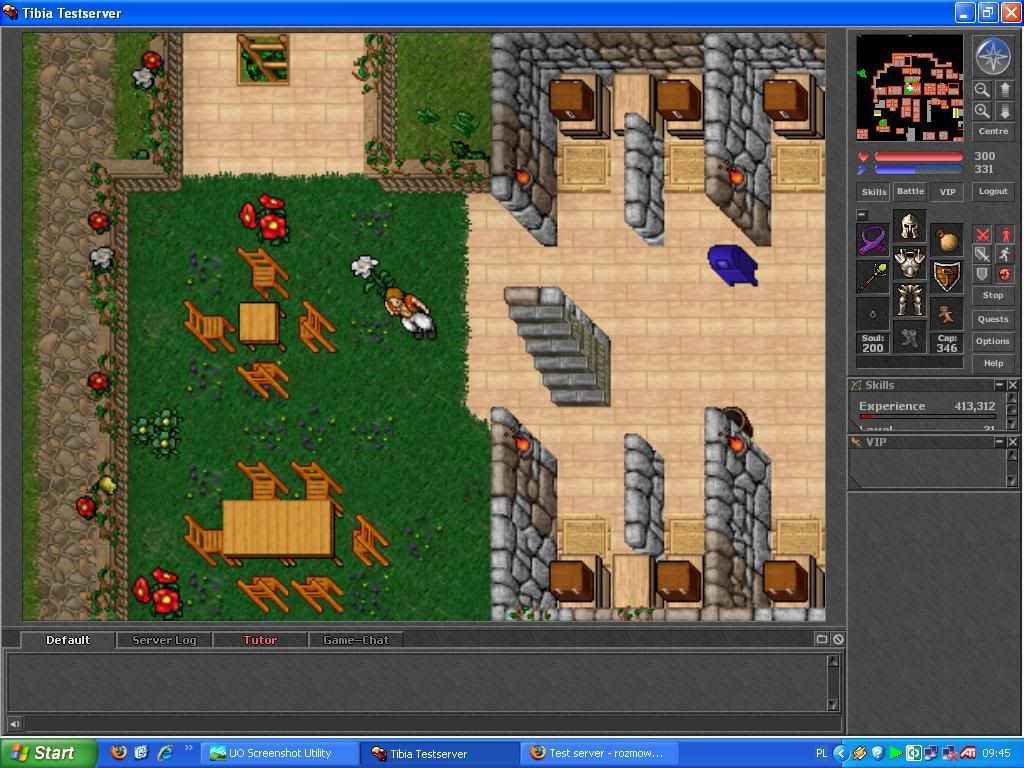Screen dimensions: 1024x768
Task: Click the chat message input field
Action: (x=432, y=724)
